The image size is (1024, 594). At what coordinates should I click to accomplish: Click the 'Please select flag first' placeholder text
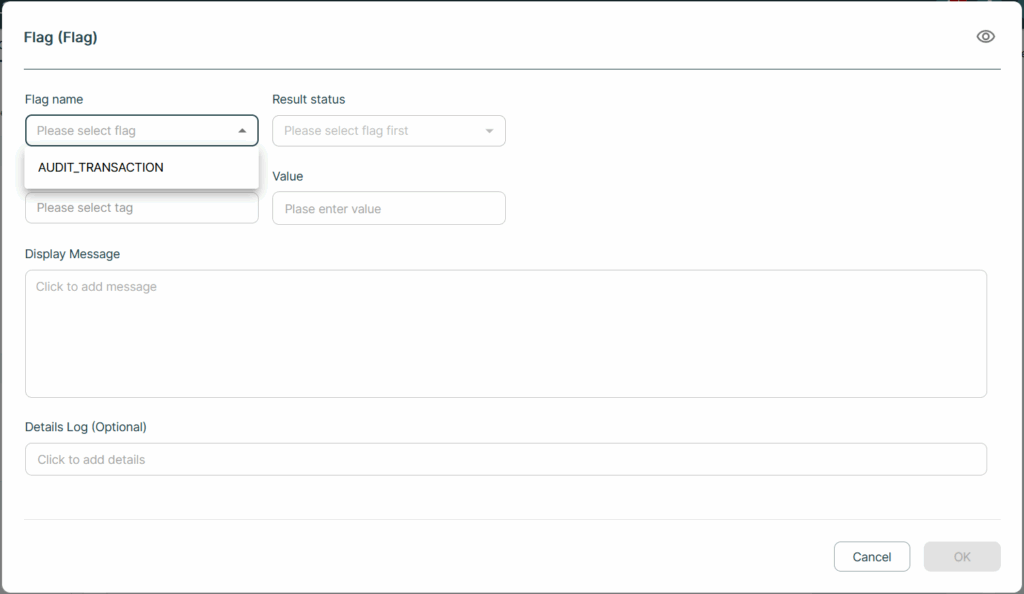pos(346,131)
